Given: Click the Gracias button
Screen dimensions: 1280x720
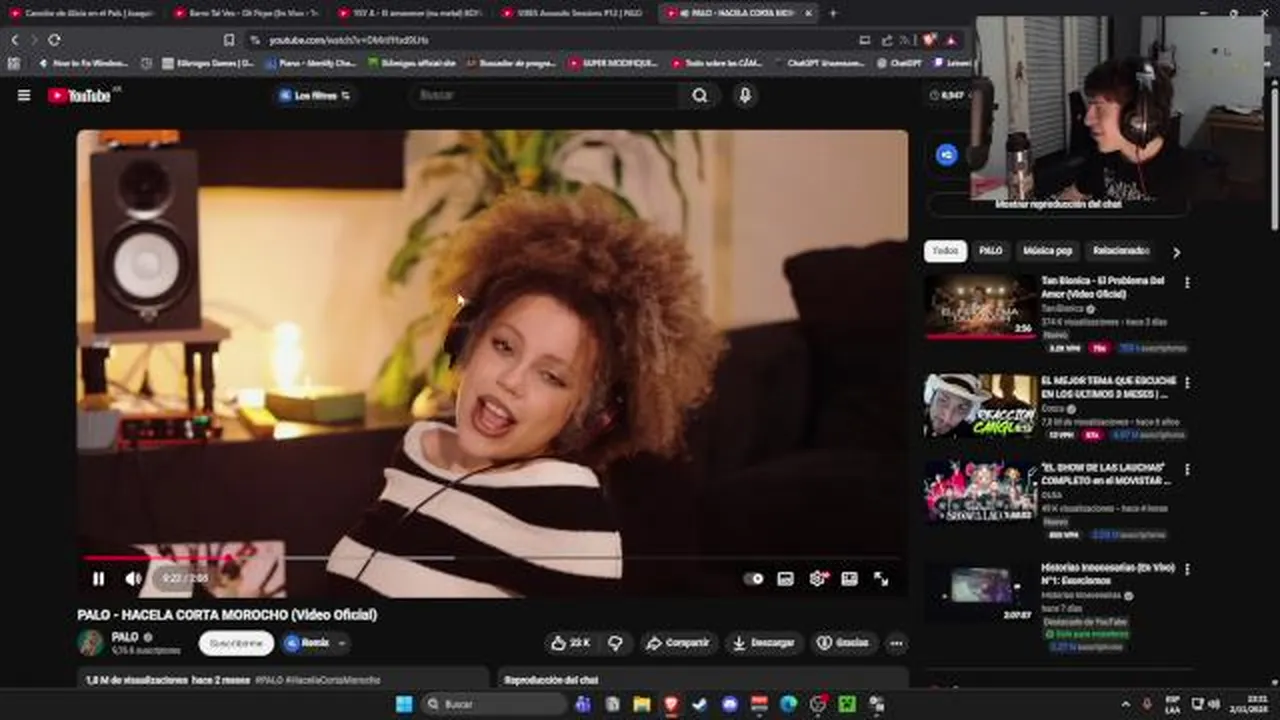Looking at the screenshot, I should click(844, 643).
